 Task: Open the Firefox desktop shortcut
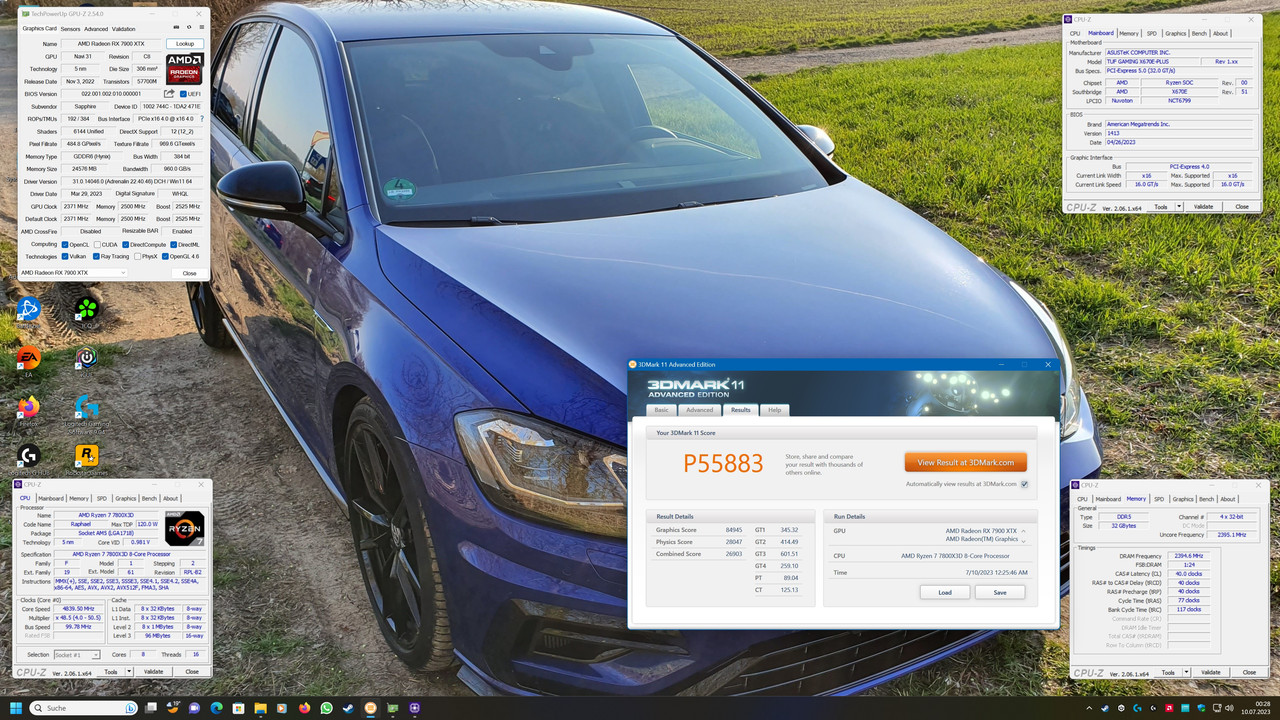click(28, 408)
